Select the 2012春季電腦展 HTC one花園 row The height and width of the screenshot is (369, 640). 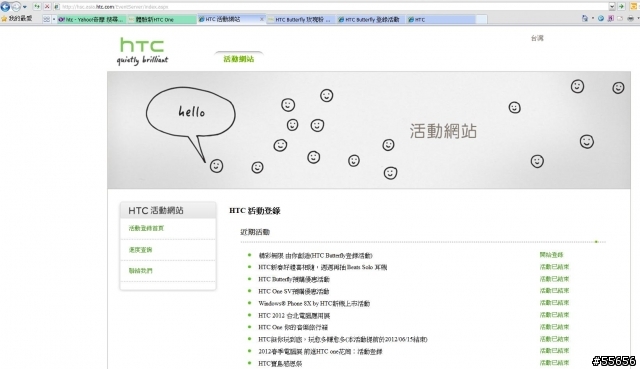[x=320, y=351]
